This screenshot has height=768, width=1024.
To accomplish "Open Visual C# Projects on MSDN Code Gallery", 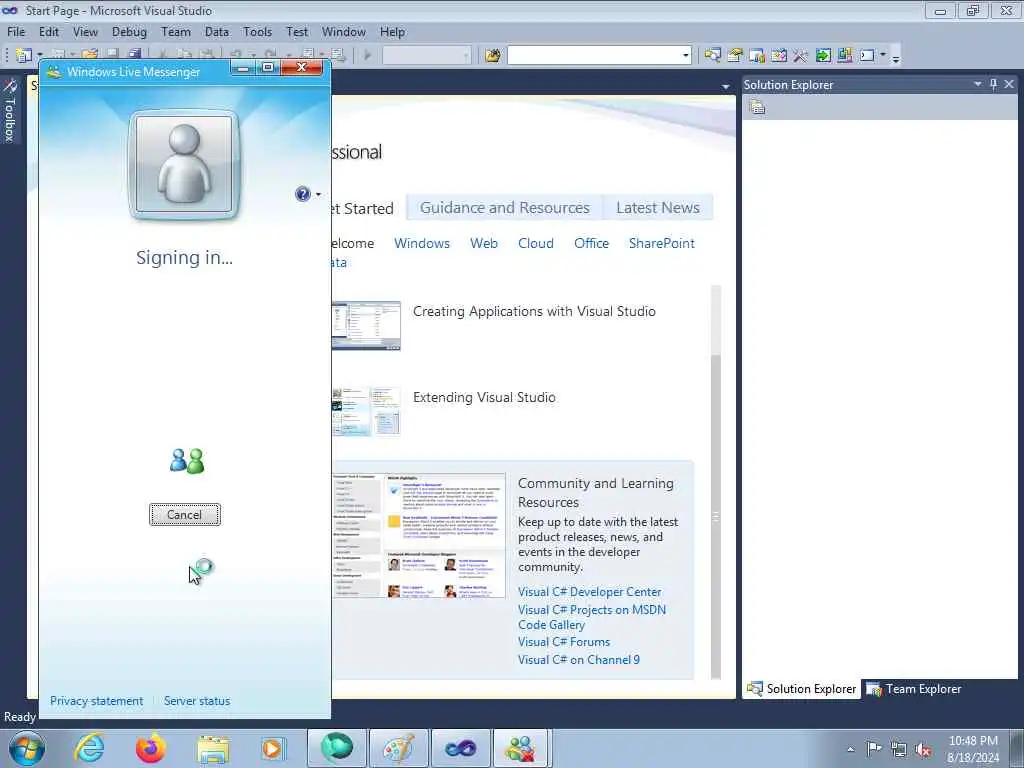I will pos(592,617).
